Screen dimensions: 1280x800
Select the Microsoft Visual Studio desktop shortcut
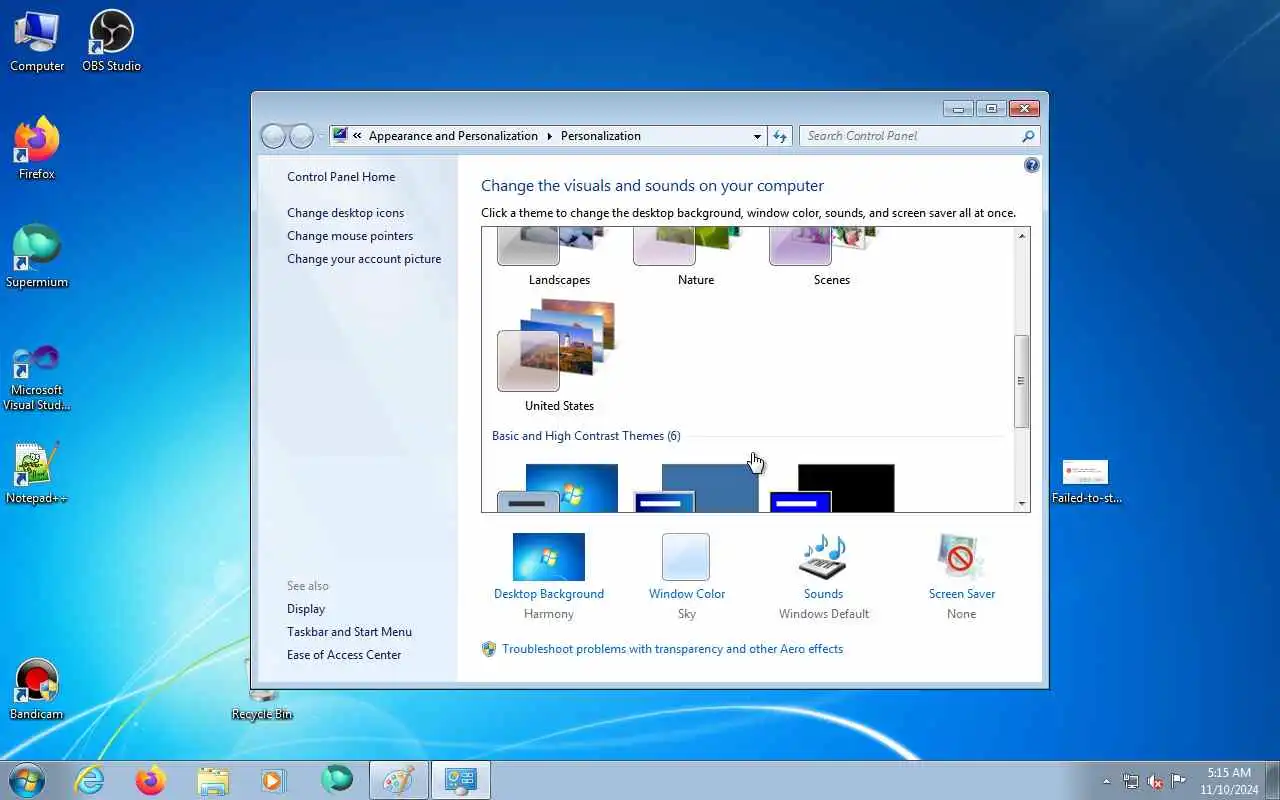pyautogui.click(x=37, y=377)
